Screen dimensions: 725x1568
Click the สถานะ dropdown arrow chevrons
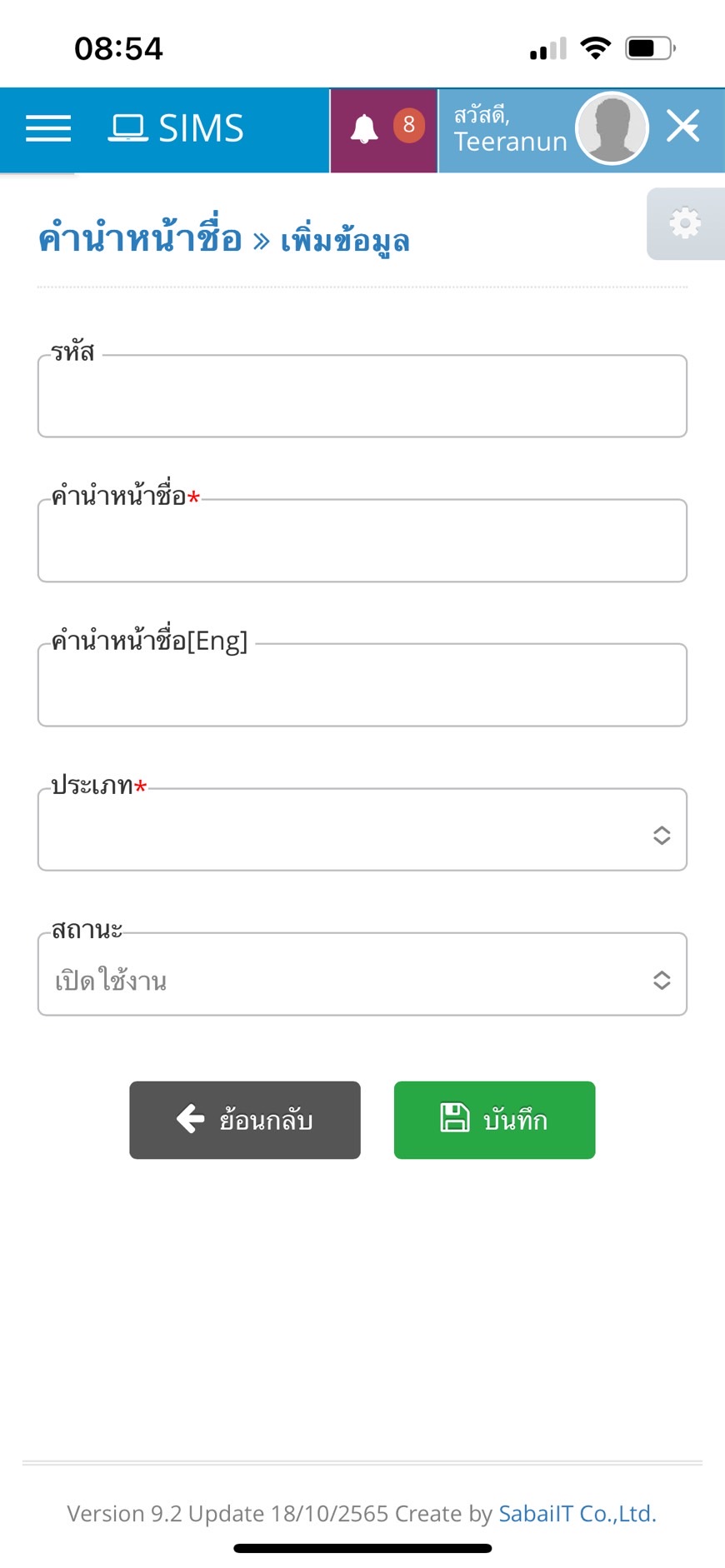tap(662, 980)
